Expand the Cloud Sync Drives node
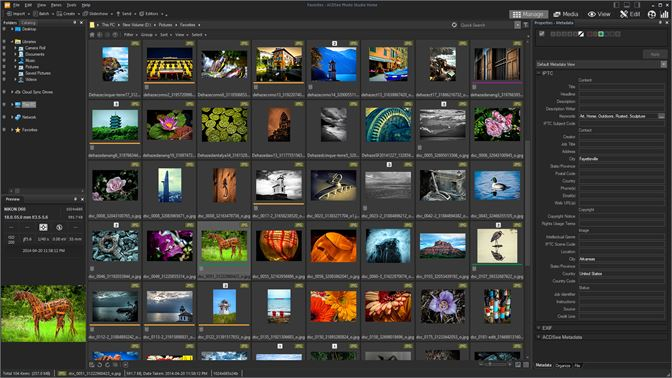The image size is (672, 378). tap(12, 92)
